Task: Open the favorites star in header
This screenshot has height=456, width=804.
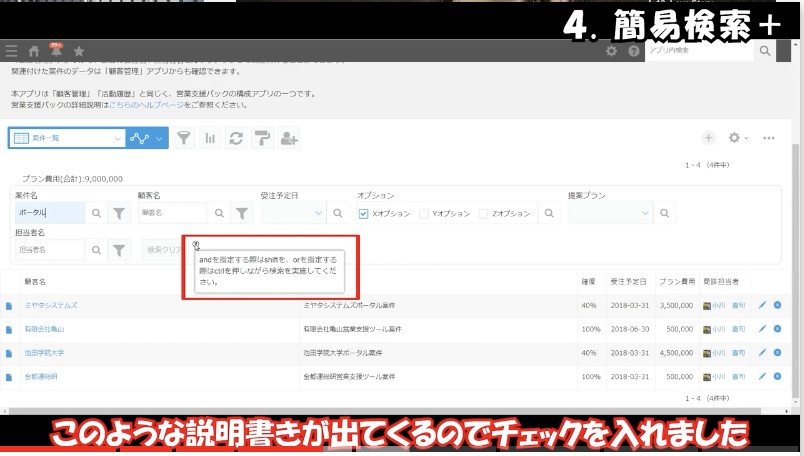Action: pos(79,51)
